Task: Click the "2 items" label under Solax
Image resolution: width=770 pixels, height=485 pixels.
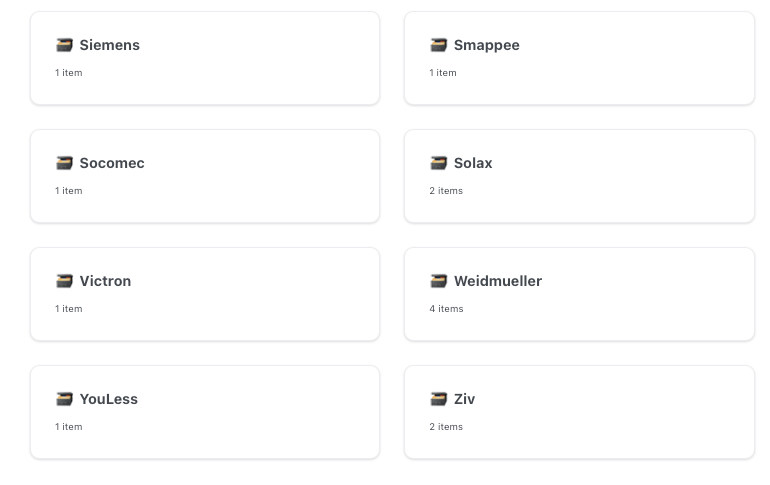Action: (446, 191)
